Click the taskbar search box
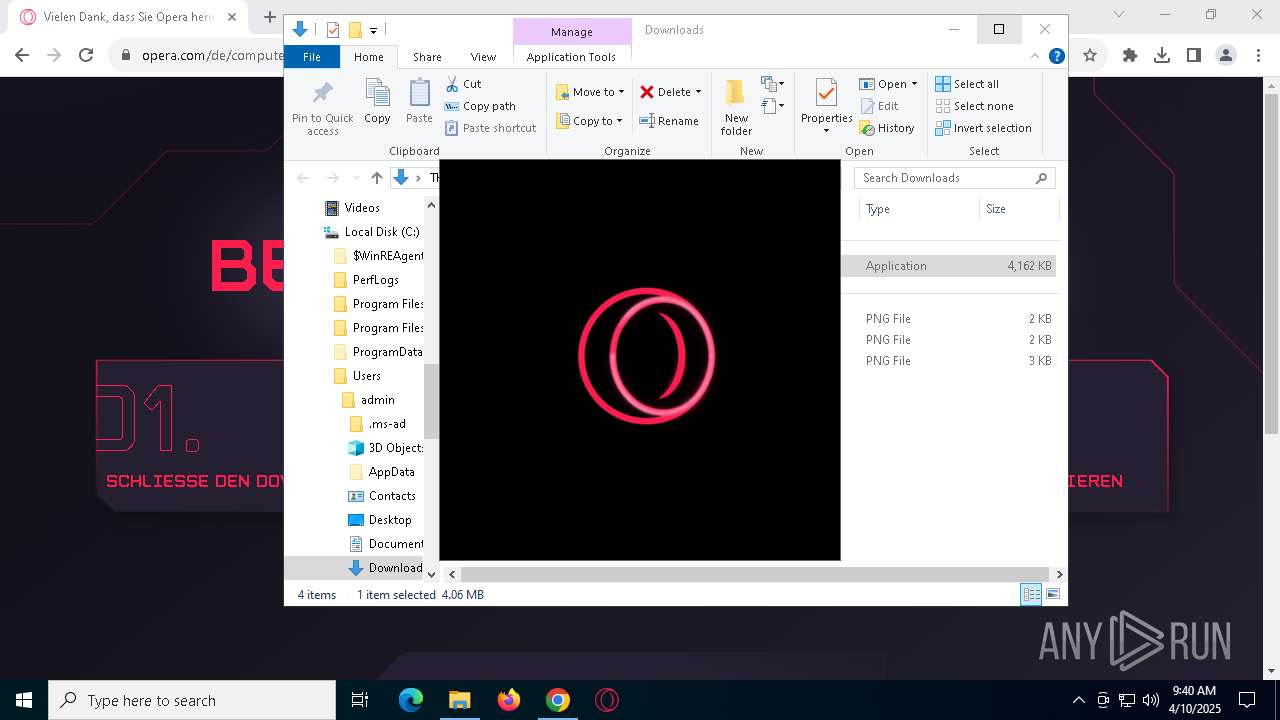The width and height of the screenshot is (1280, 720). point(192,700)
